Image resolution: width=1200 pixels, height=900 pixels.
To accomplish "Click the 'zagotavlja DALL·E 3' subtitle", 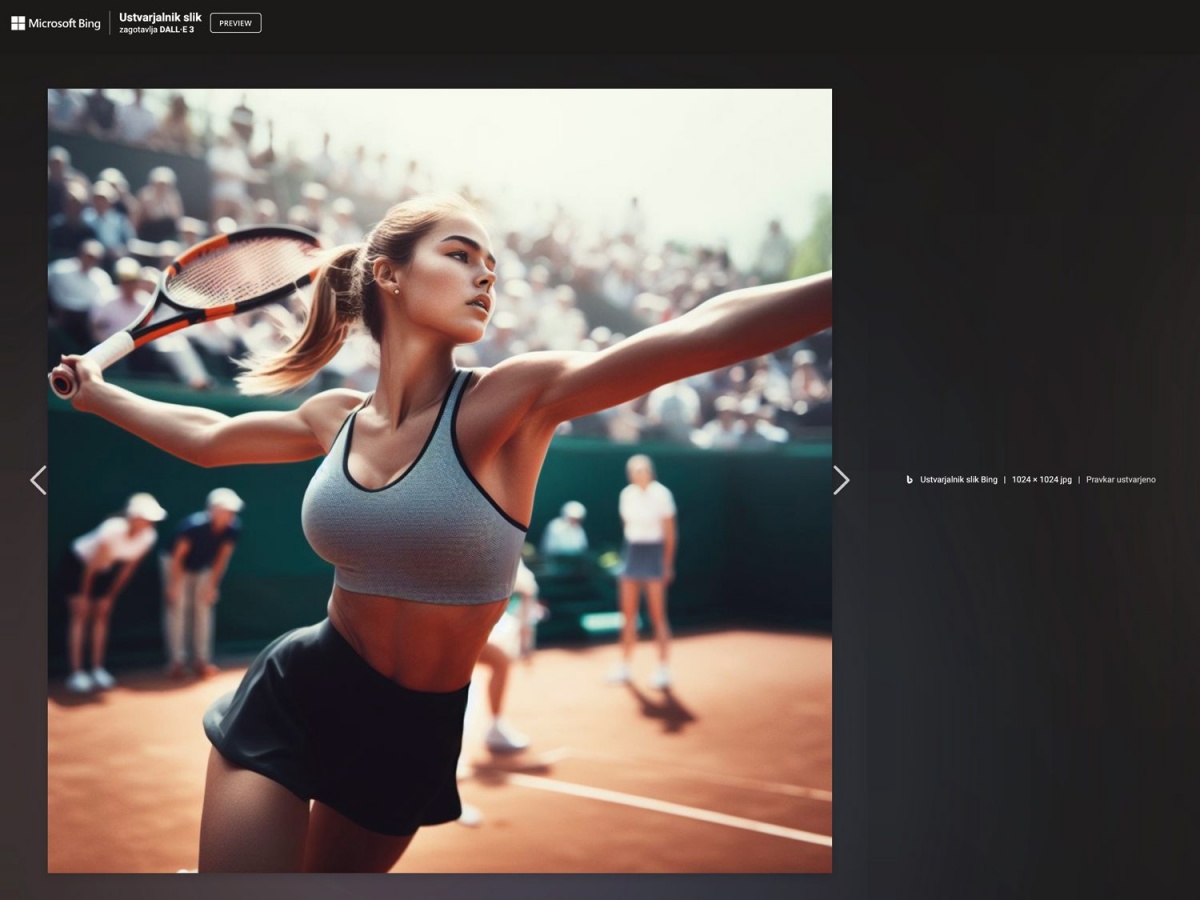I will pyautogui.click(x=157, y=30).
